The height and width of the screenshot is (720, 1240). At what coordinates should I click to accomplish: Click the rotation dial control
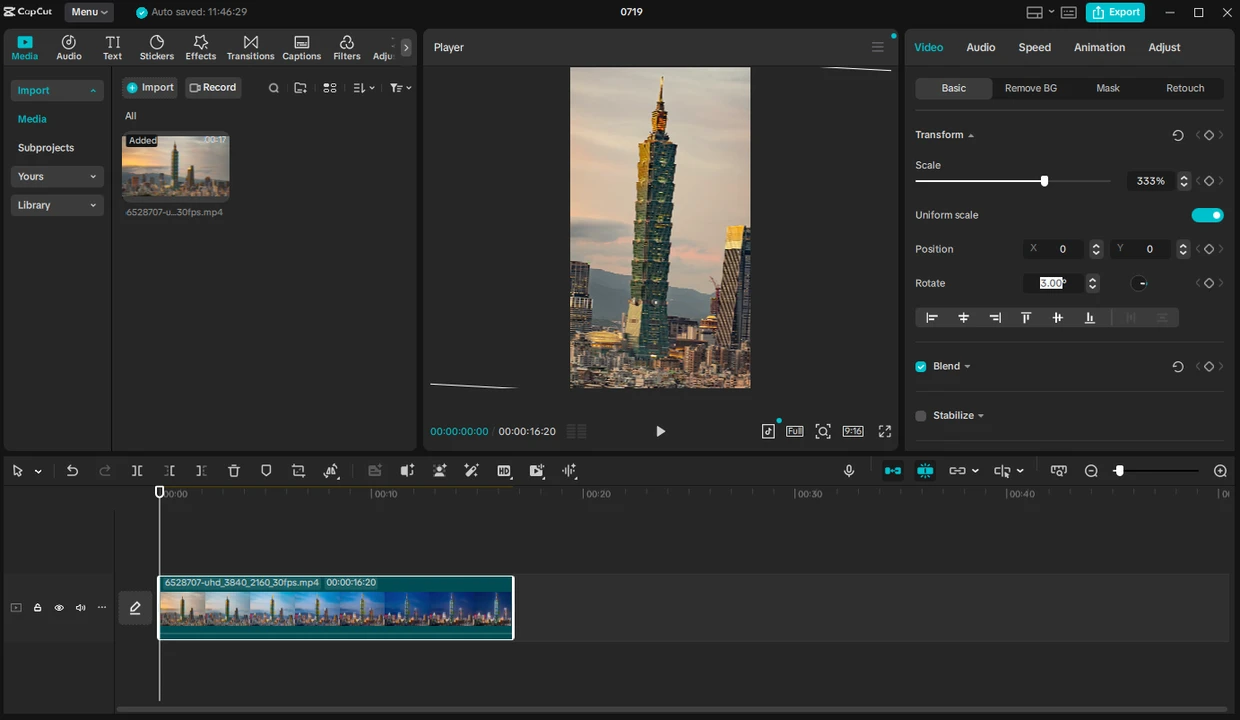[1139, 284]
